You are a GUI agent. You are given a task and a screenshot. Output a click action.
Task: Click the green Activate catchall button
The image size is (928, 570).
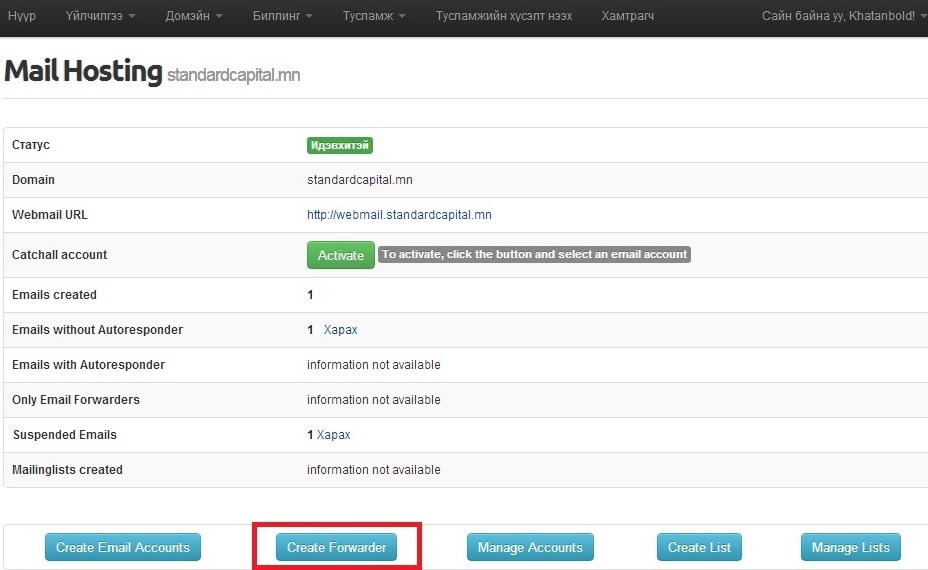pyautogui.click(x=340, y=255)
